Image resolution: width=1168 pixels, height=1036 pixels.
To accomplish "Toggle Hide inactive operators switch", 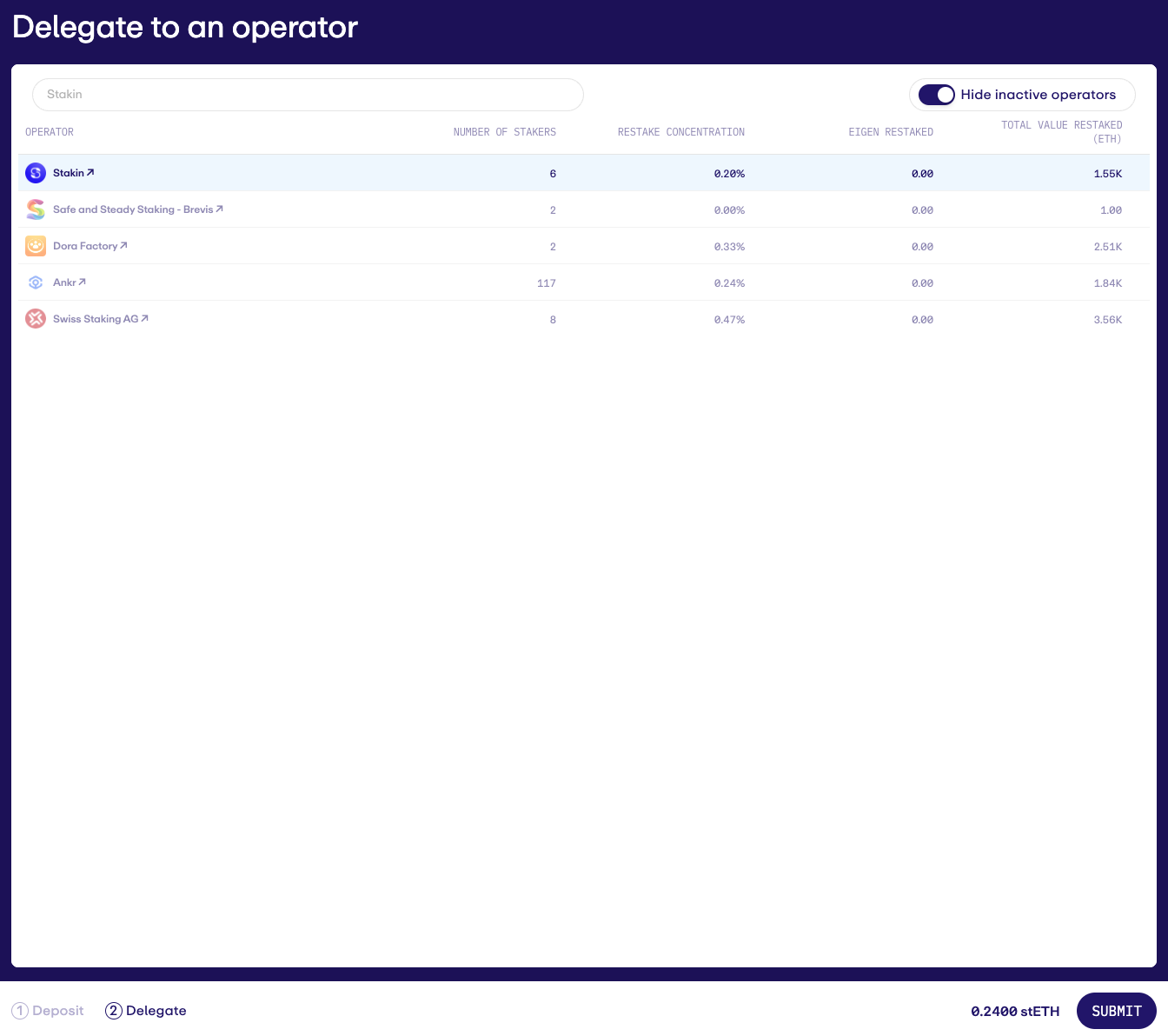I will (937, 95).
